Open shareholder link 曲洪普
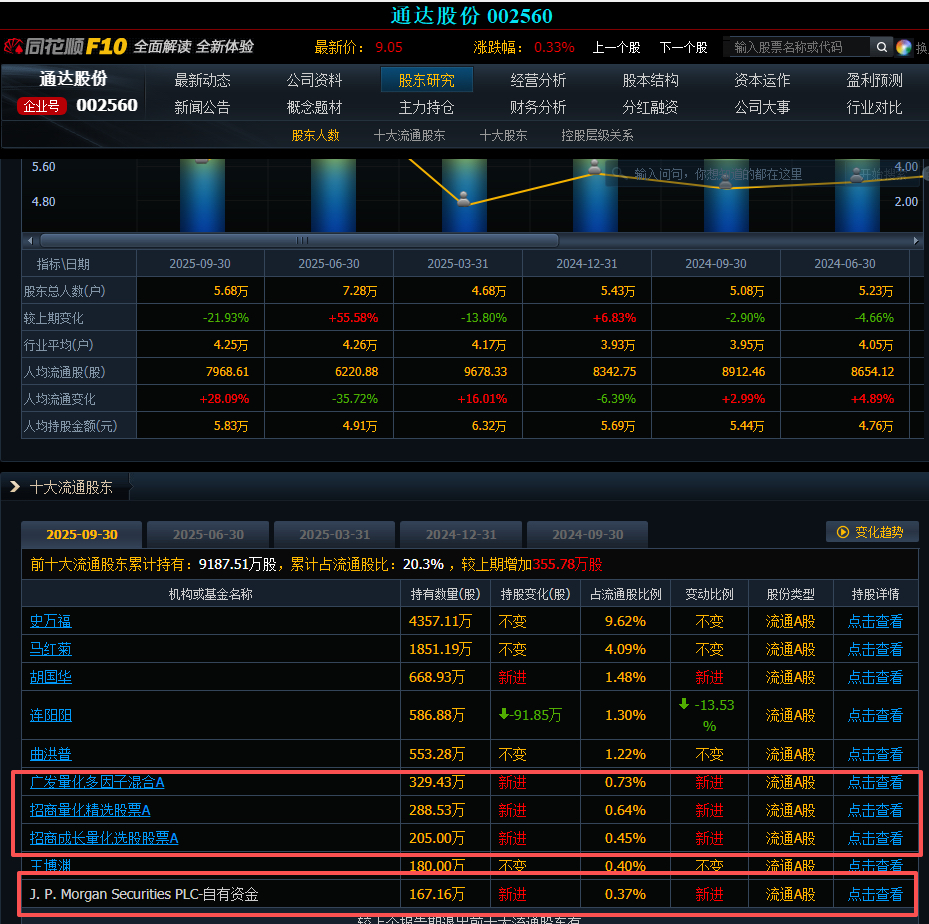 tap(51, 754)
